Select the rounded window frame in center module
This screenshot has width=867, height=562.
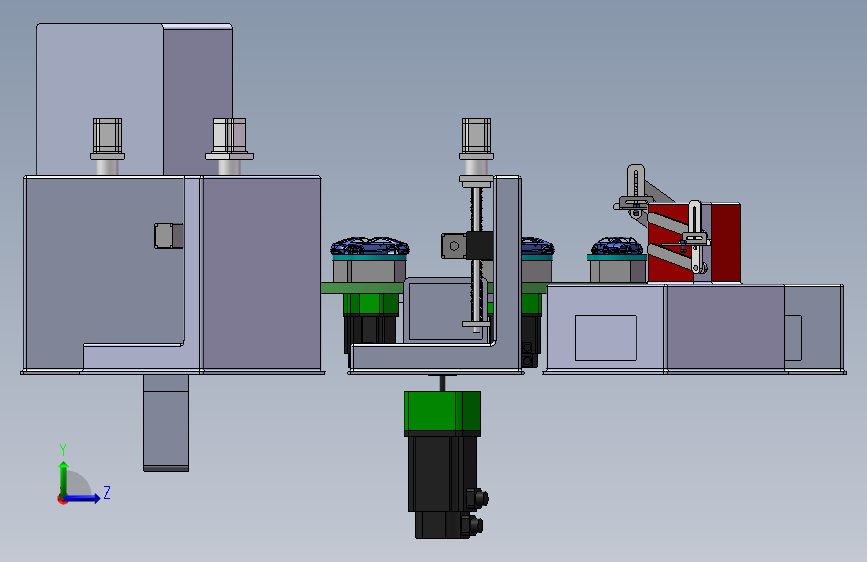[x=445, y=311]
